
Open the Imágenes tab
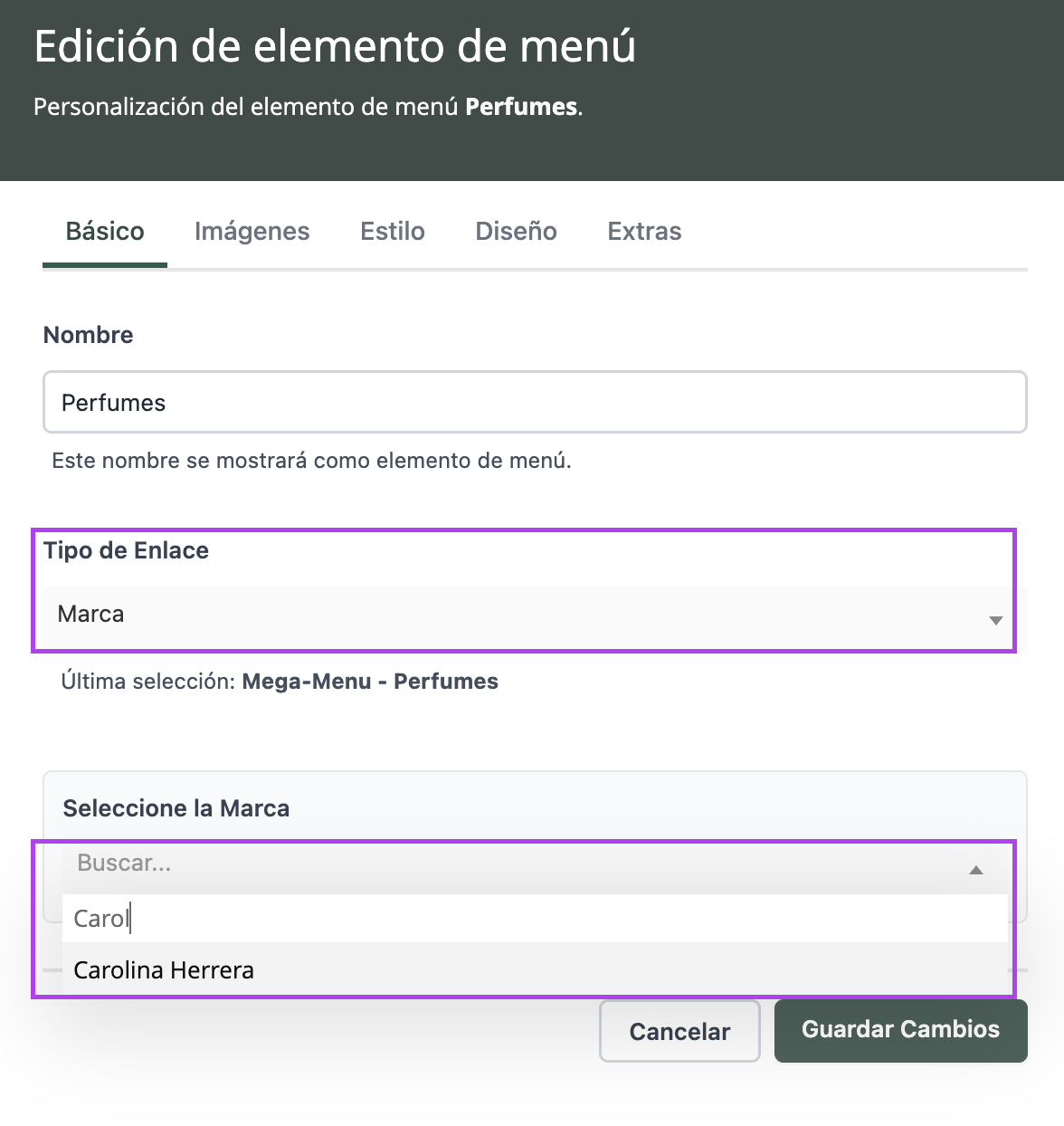252,232
